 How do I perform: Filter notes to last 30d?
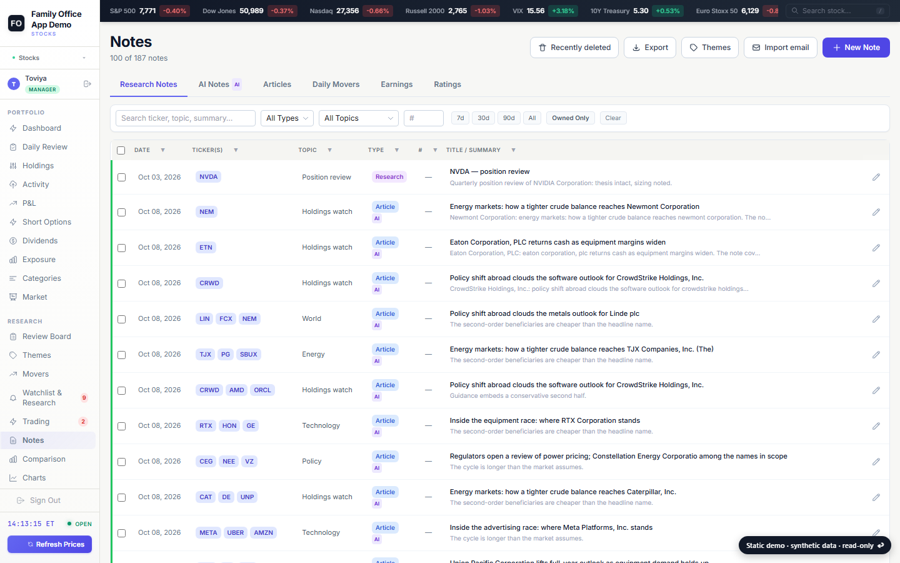483,118
